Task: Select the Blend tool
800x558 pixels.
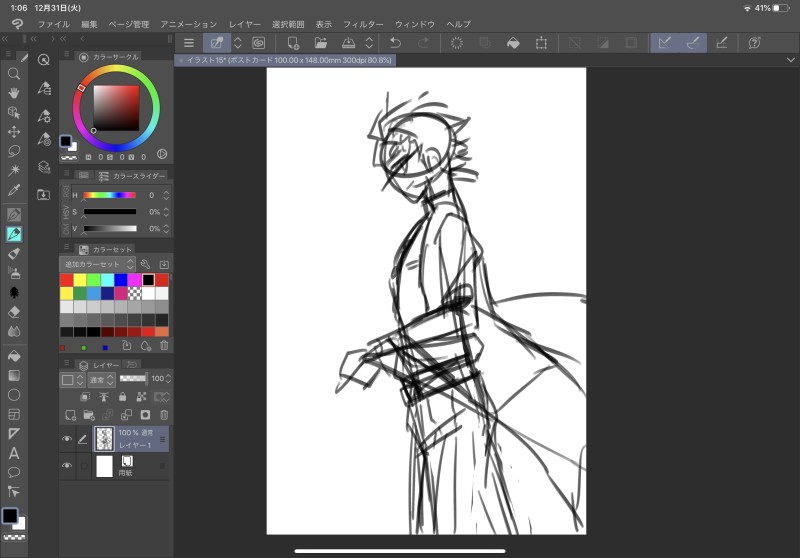Action: tap(14, 331)
